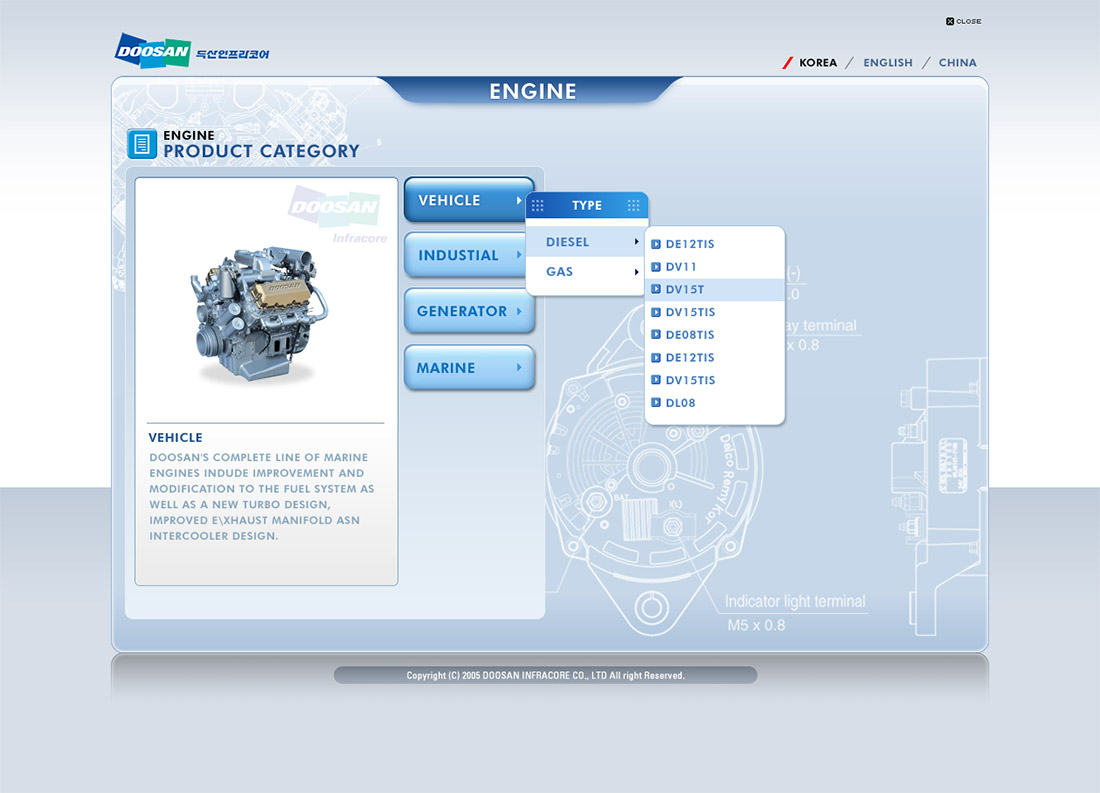Click the VEHICLE description heading
The width and height of the screenshot is (1100, 793).
(x=175, y=437)
